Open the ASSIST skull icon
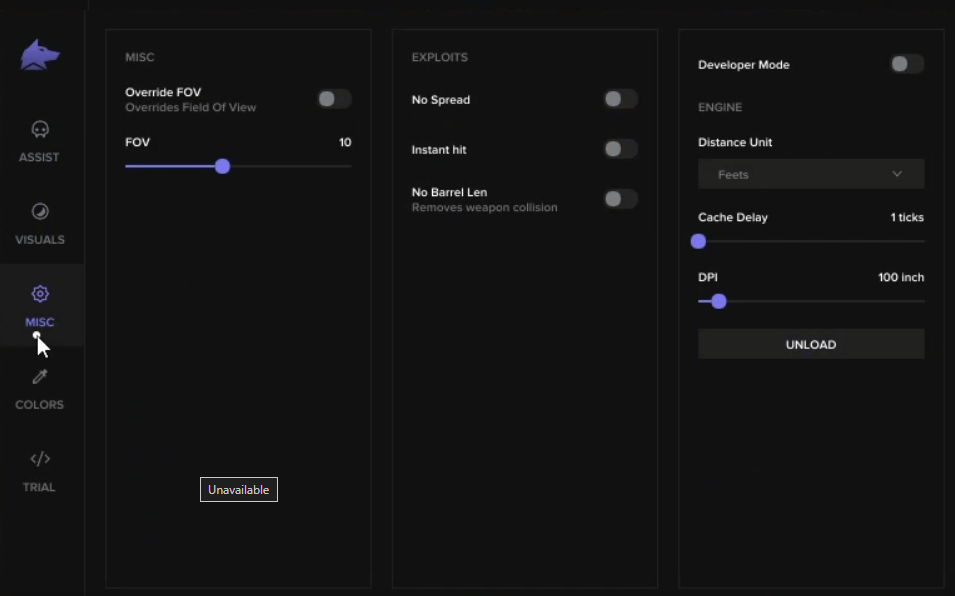Image resolution: width=955 pixels, height=596 pixels. coord(40,130)
